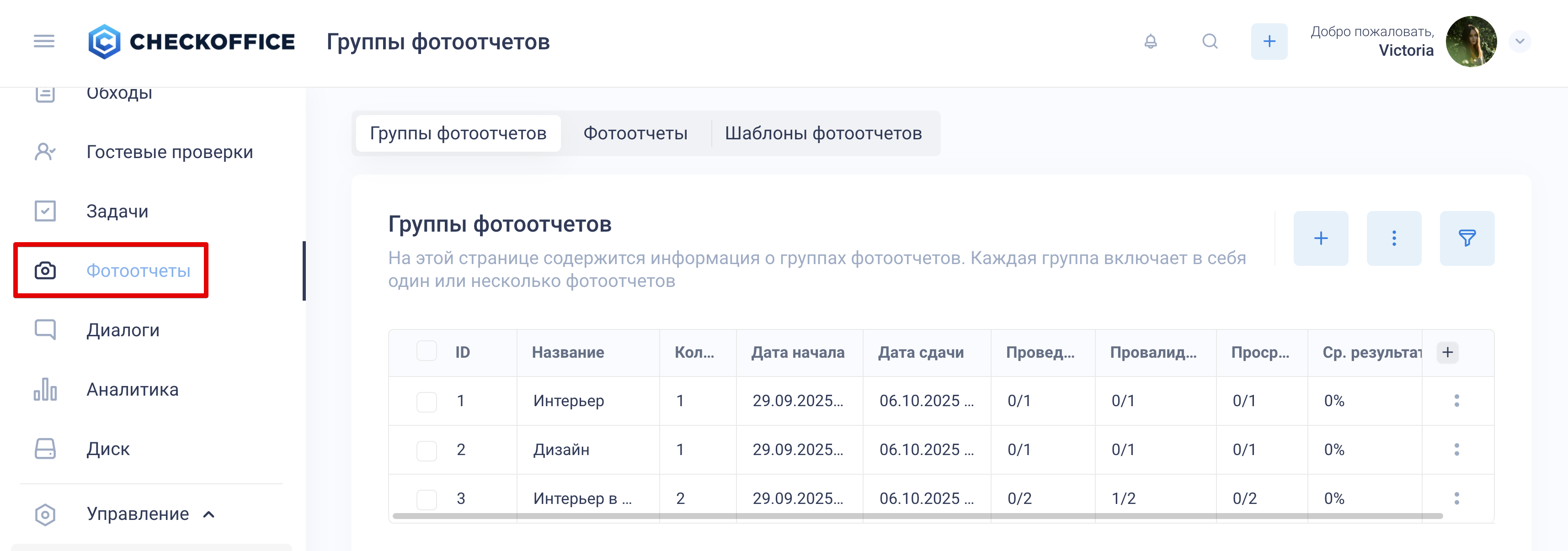Viewport: 1568px width, 551px height.
Task: Open the filter funnel icon
Action: 1467,238
